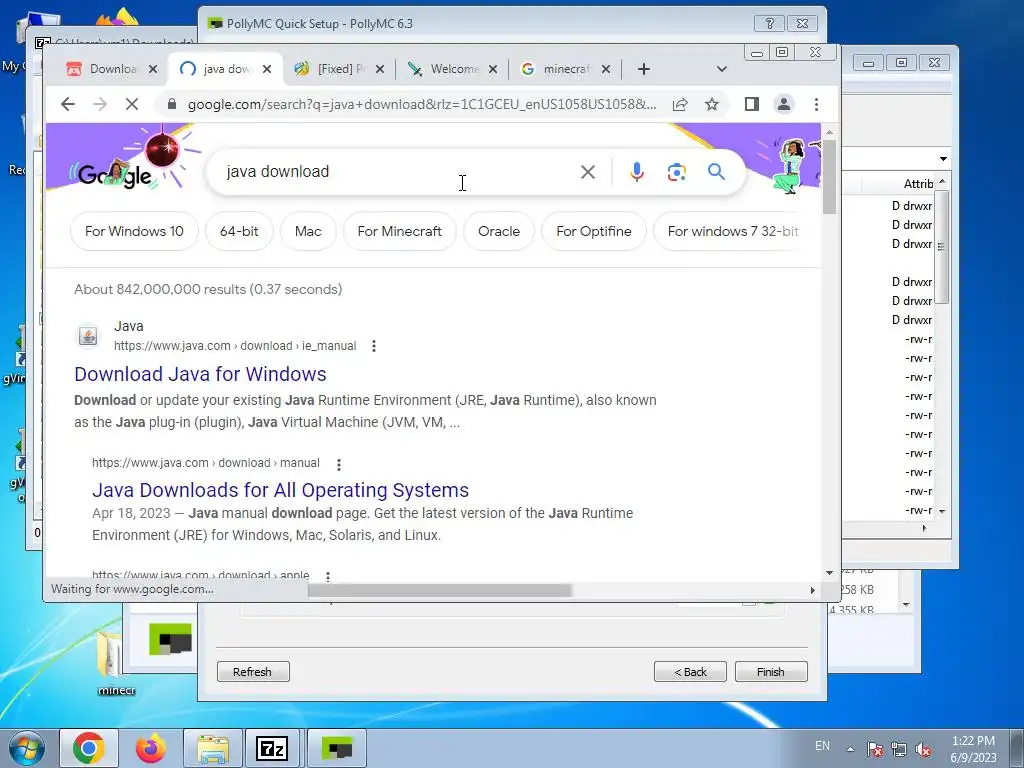Click the volume tray icon
Screen dimensions: 1024x768
click(923, 750)
